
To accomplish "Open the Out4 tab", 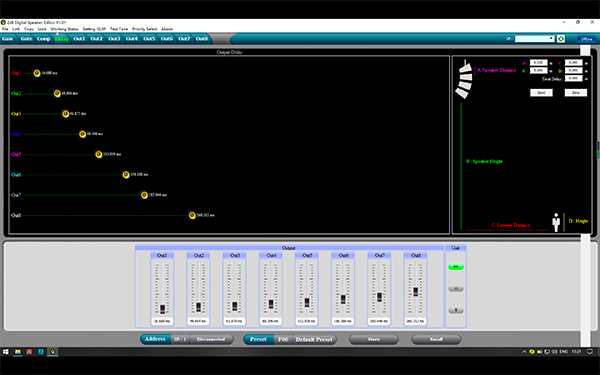I will 132,39.
